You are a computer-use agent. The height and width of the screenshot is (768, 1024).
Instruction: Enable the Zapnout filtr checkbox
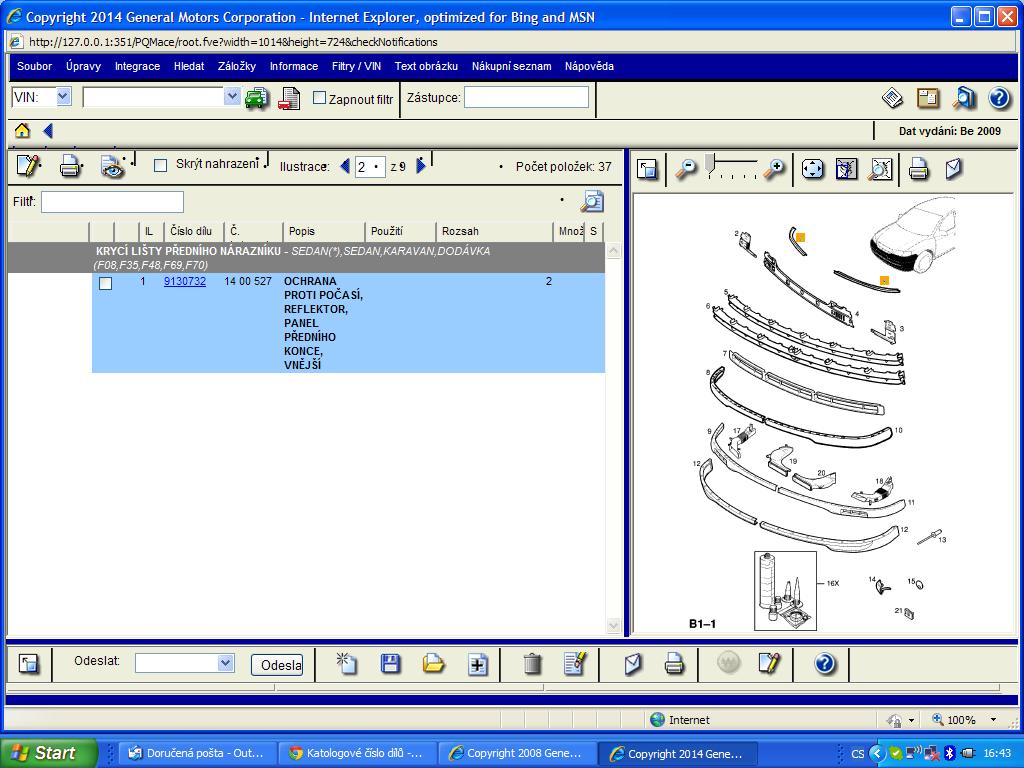[x=320, y=98]
